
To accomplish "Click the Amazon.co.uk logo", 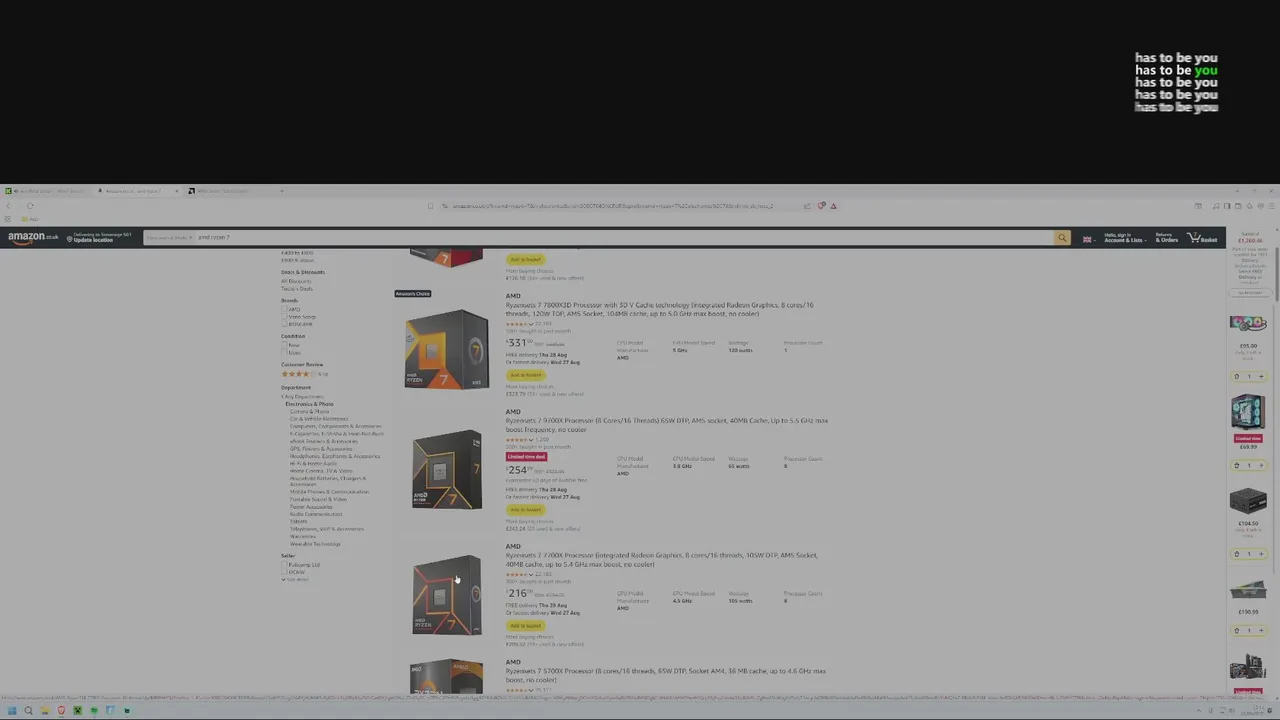I will pos(33,238).
